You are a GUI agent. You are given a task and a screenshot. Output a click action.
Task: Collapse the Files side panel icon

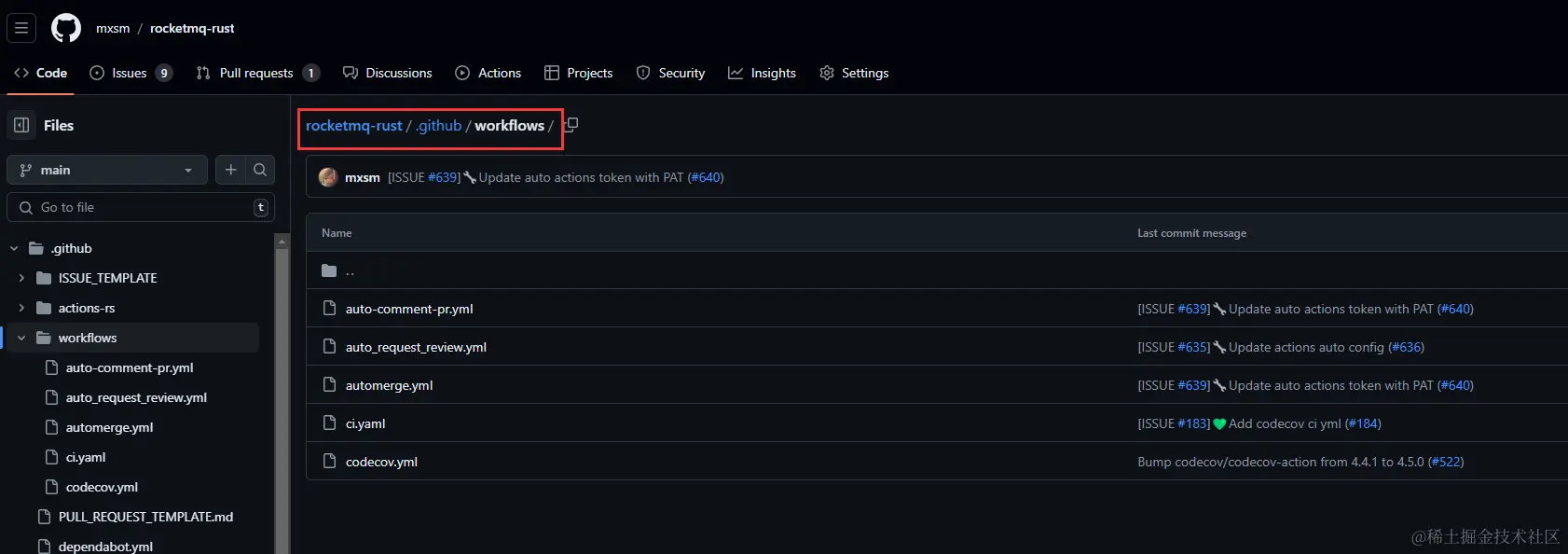21,125
